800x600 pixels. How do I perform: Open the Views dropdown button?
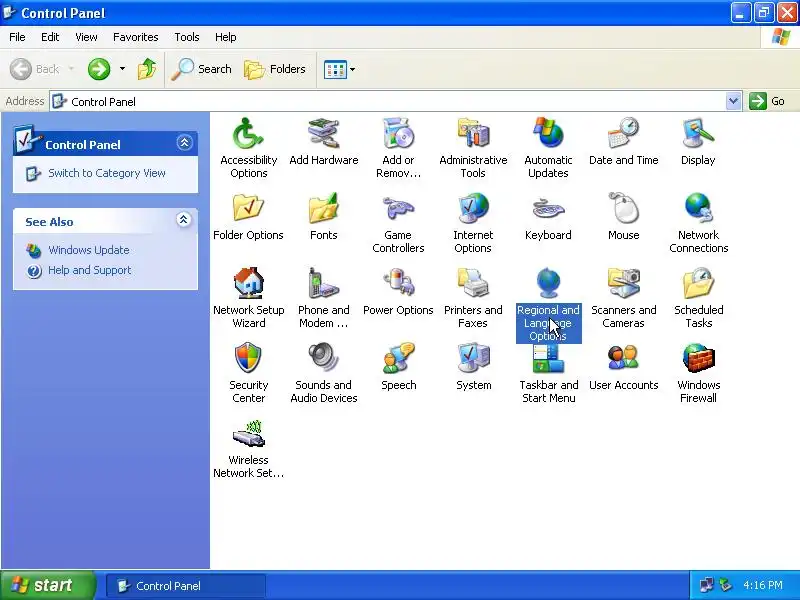pyautogui.click(x=339, y=69)
